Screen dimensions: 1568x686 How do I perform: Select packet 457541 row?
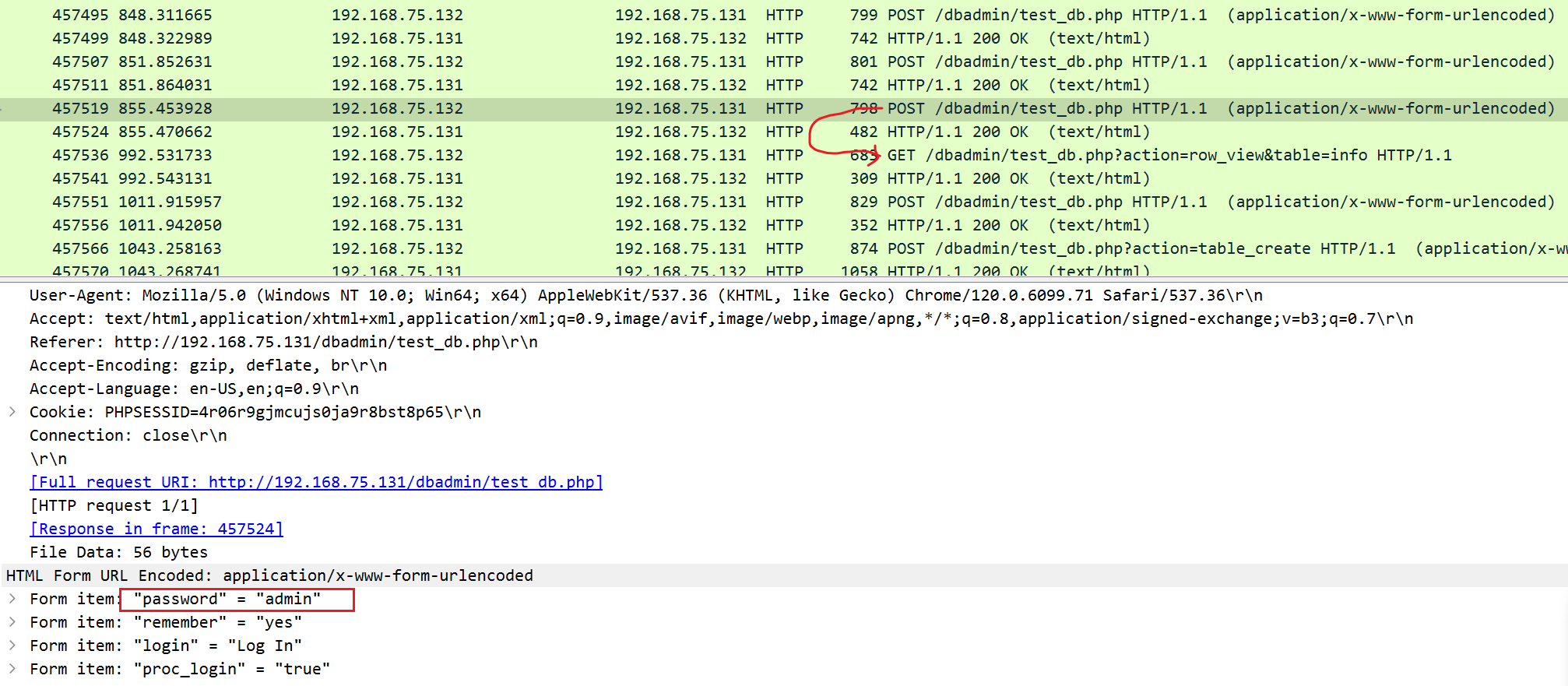(x=784, y=178)
